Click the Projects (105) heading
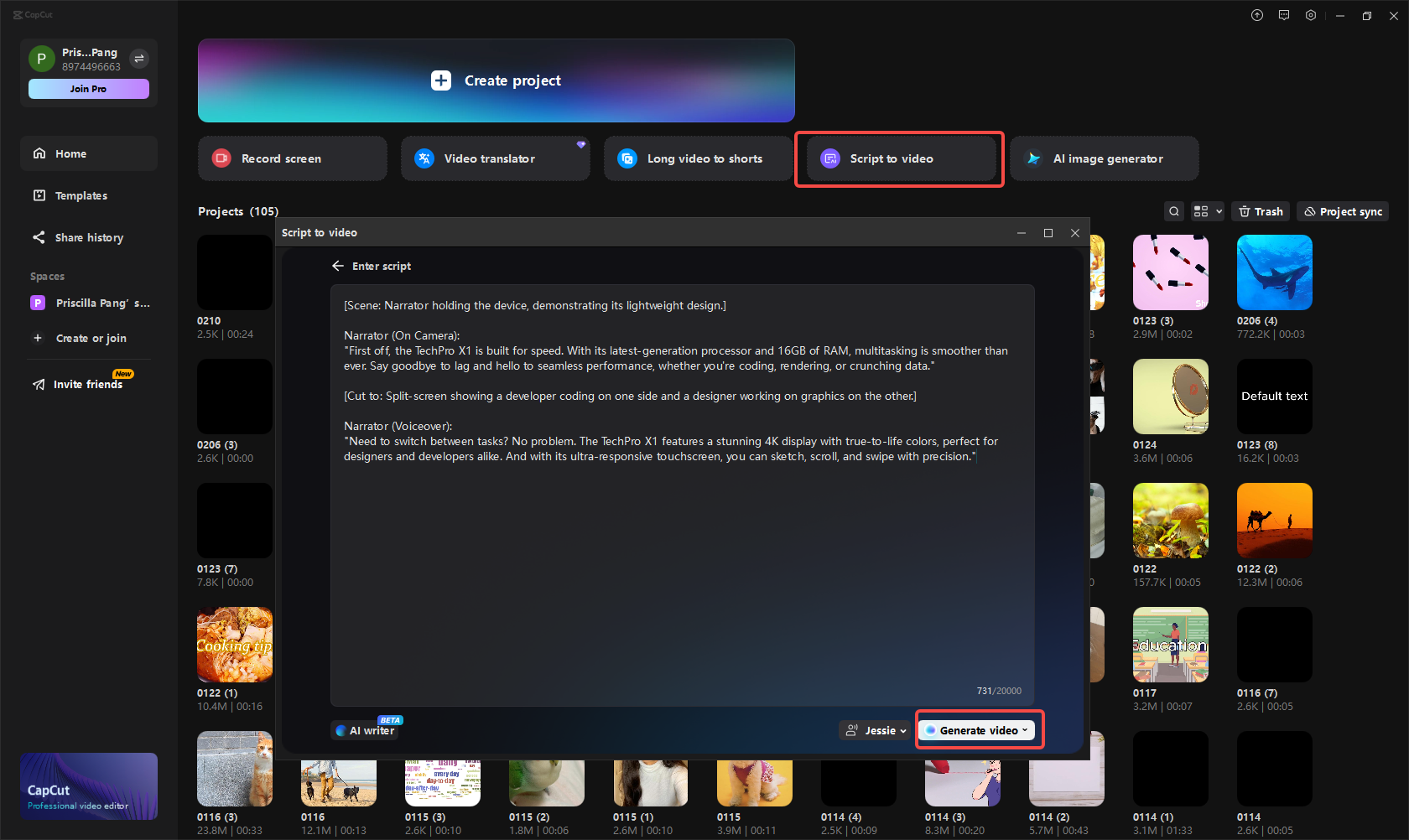This screenshot has height=840, width=1409. click(238, 211)
